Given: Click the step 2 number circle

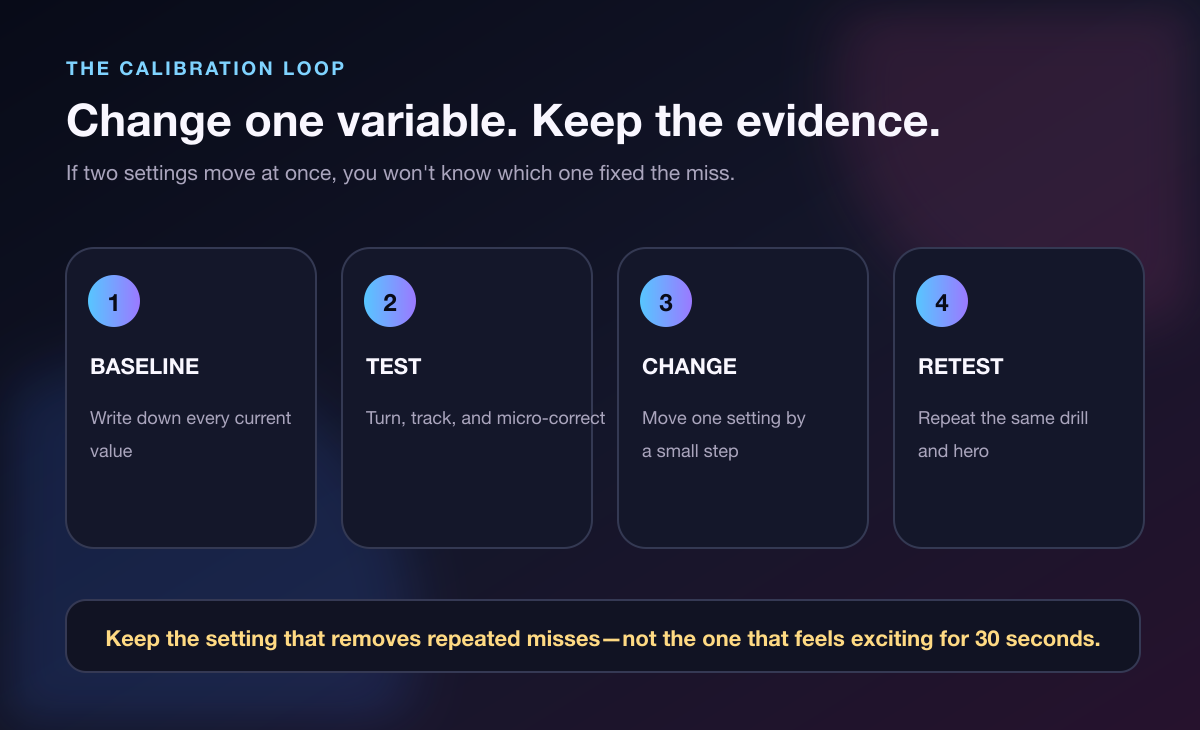Looking at the screenshot, I should coord(390,302).
